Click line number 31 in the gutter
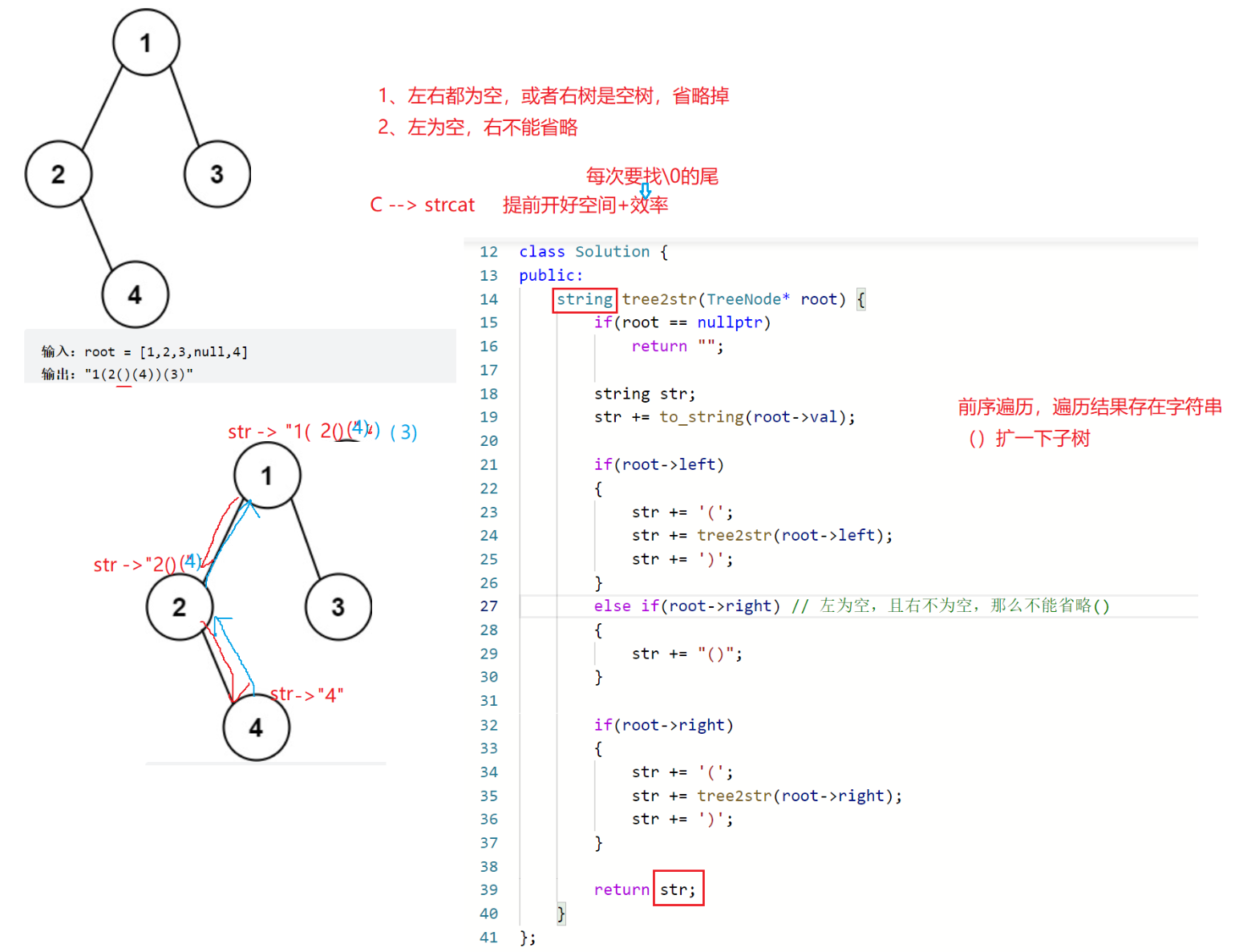This screenshot has height=952, width=1235. 489,701
